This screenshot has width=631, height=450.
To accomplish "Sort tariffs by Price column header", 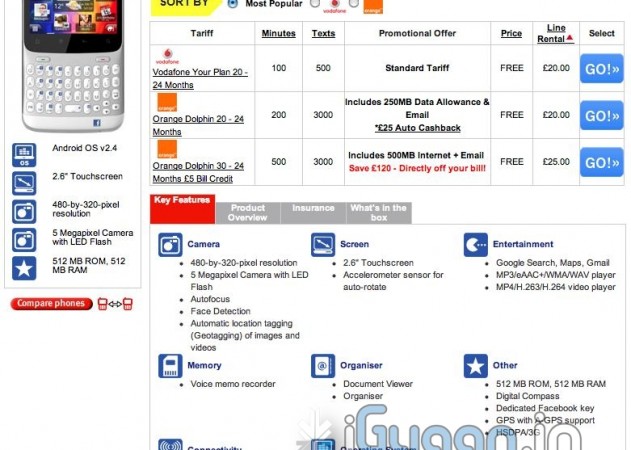I will pyautogui.click(x=511, y=33).
